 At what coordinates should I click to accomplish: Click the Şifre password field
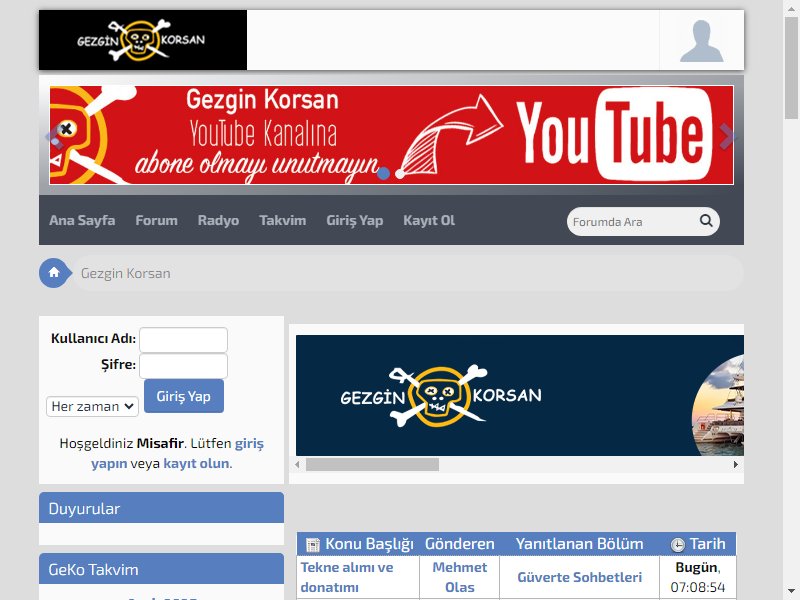(183, 366)
